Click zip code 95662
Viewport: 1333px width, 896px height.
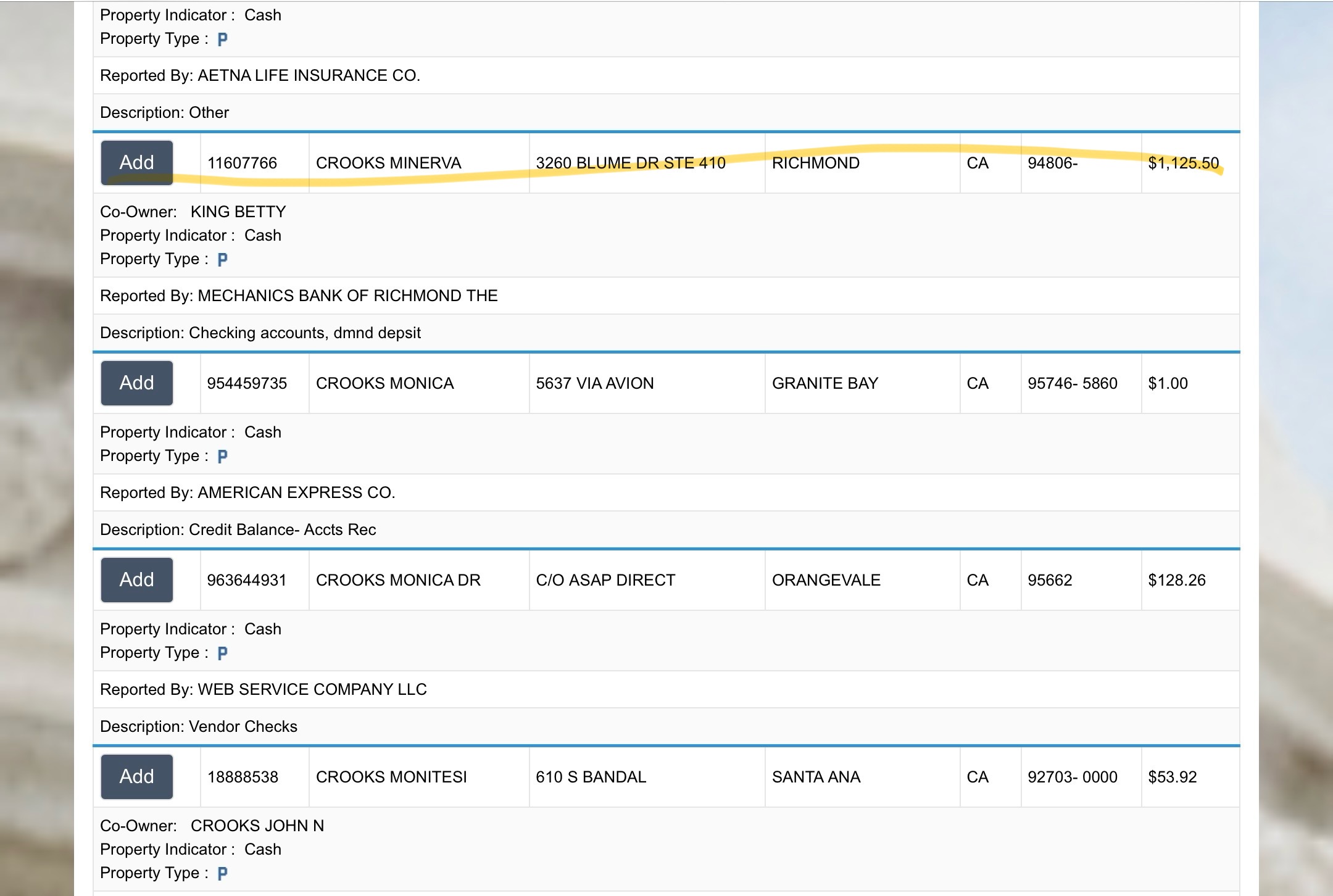tap(1050, 580)
